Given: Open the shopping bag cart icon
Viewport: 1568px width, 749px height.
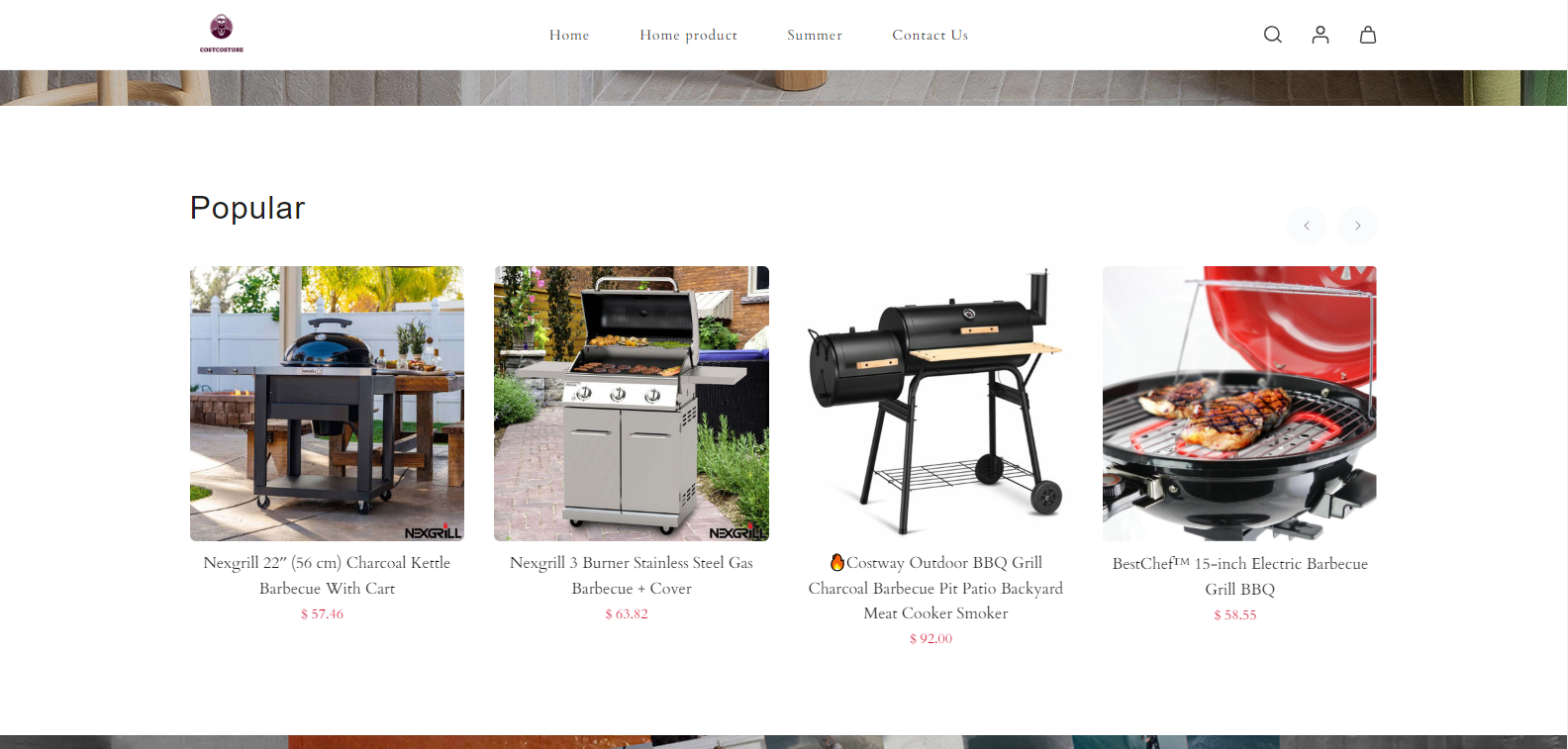Looking at the screenshot, I should click(1368, 35).
